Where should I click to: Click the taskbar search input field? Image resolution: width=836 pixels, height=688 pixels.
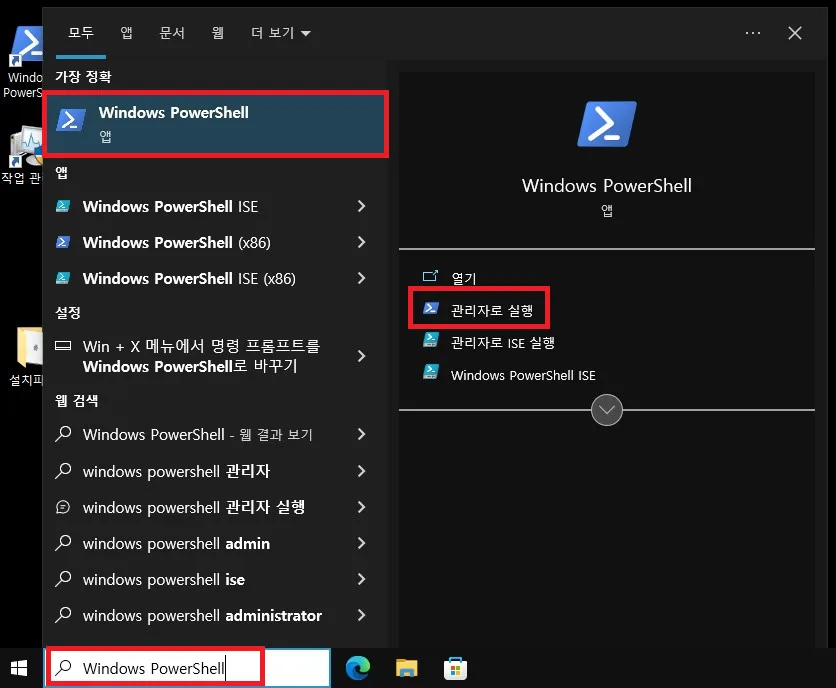[188, 668]
